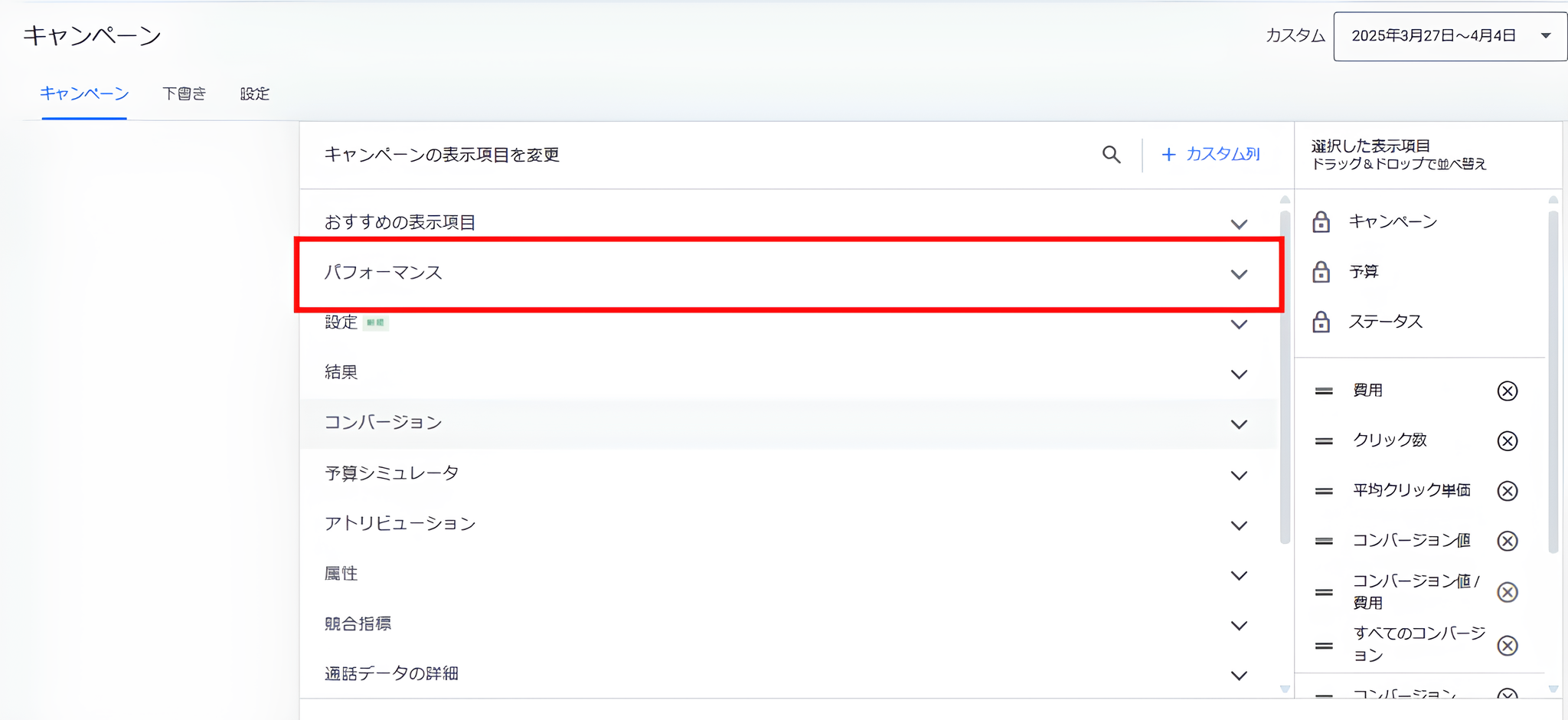Expand the パフォーマンス section
Viewport: 1568px width, 720px height.
1240,273
